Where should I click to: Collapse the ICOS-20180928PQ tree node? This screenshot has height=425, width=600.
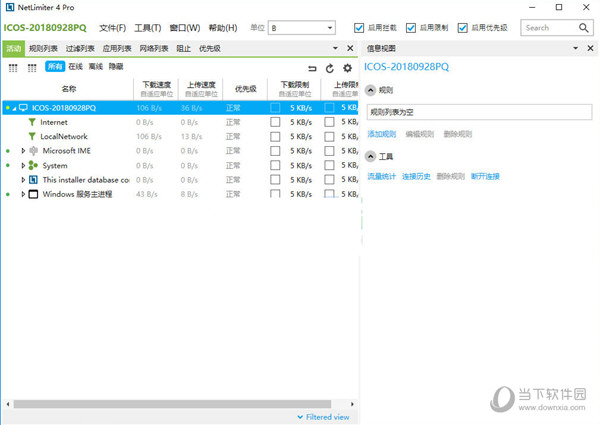point(14,109)
